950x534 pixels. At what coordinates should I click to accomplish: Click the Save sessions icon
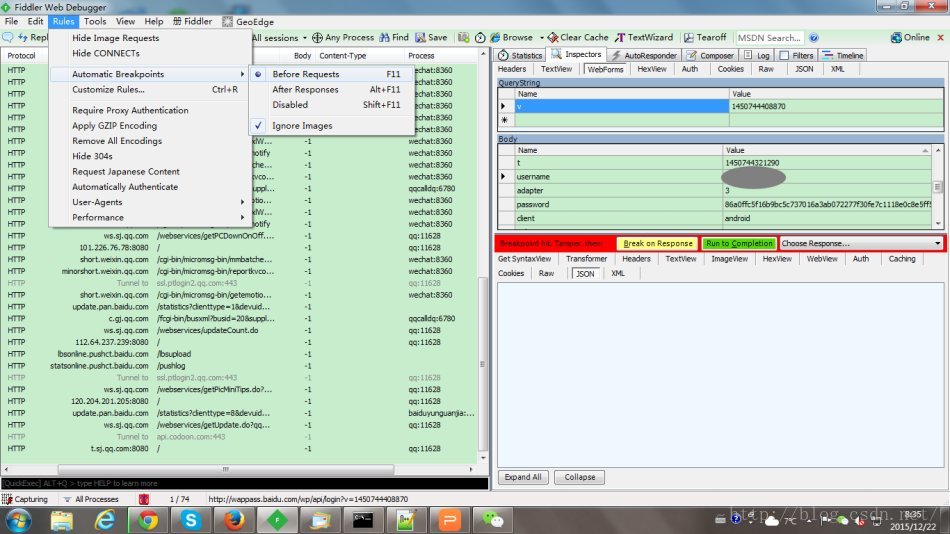click(x=420, y=38)
